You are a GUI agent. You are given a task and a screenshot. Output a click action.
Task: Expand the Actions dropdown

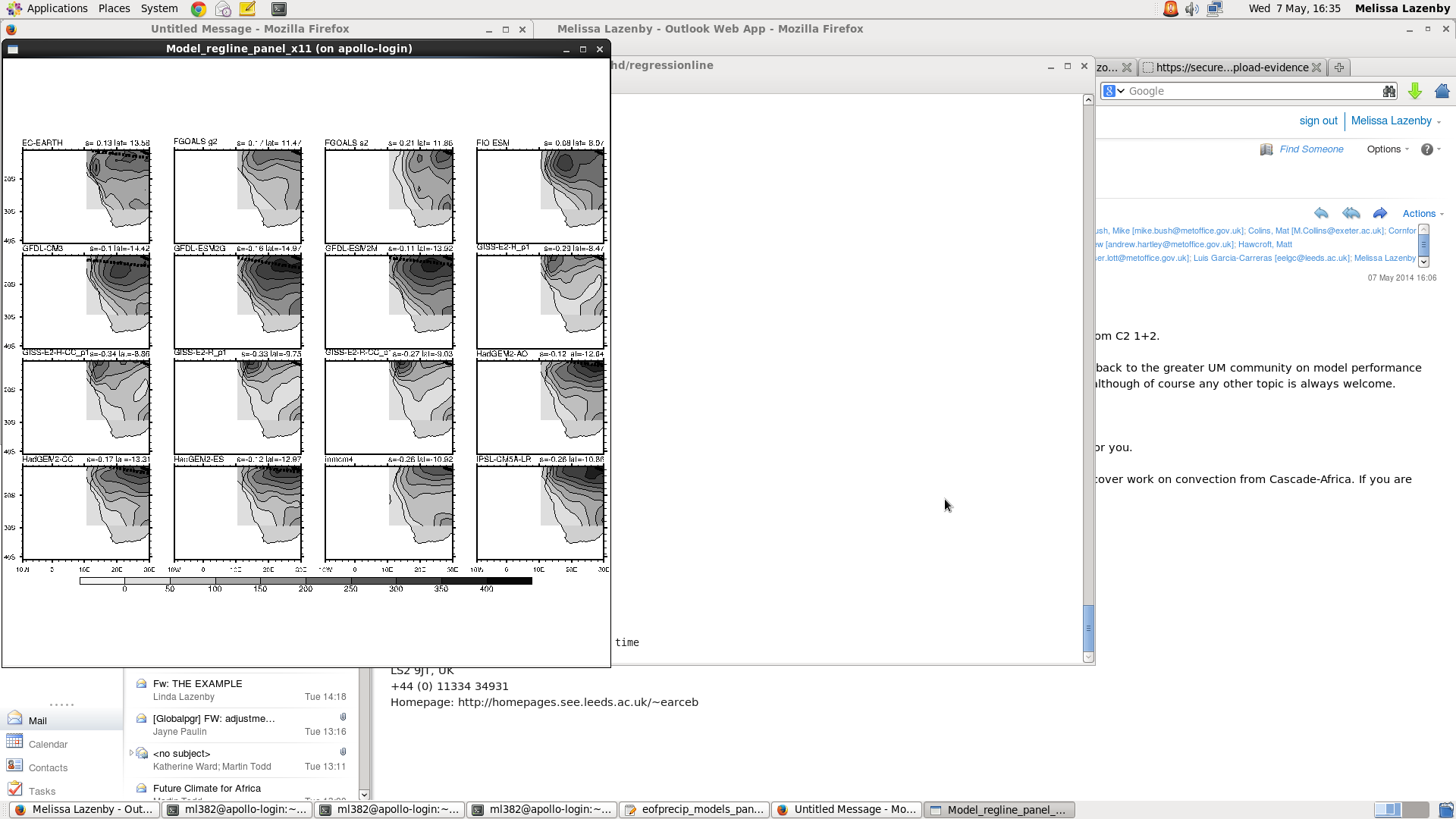point(1423,214)
